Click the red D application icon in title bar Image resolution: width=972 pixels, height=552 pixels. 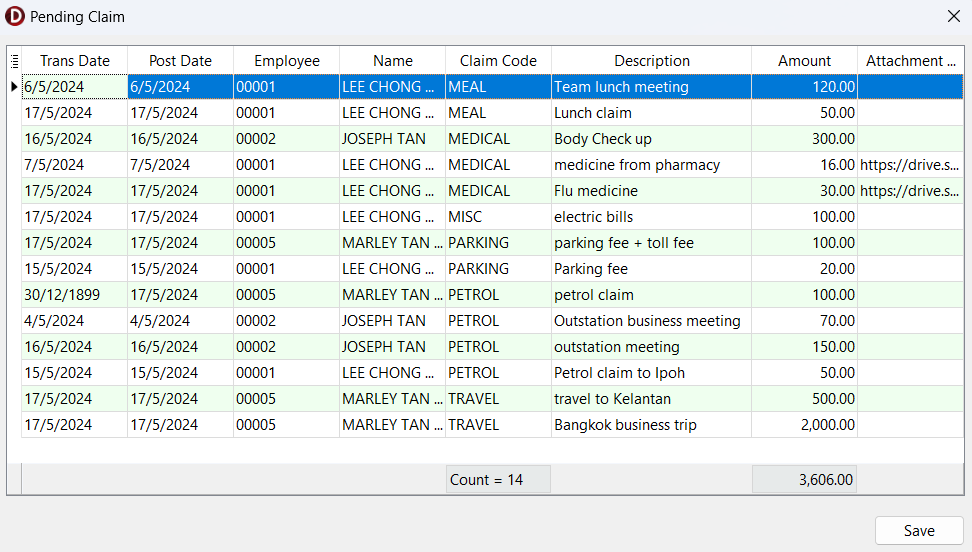15,17
